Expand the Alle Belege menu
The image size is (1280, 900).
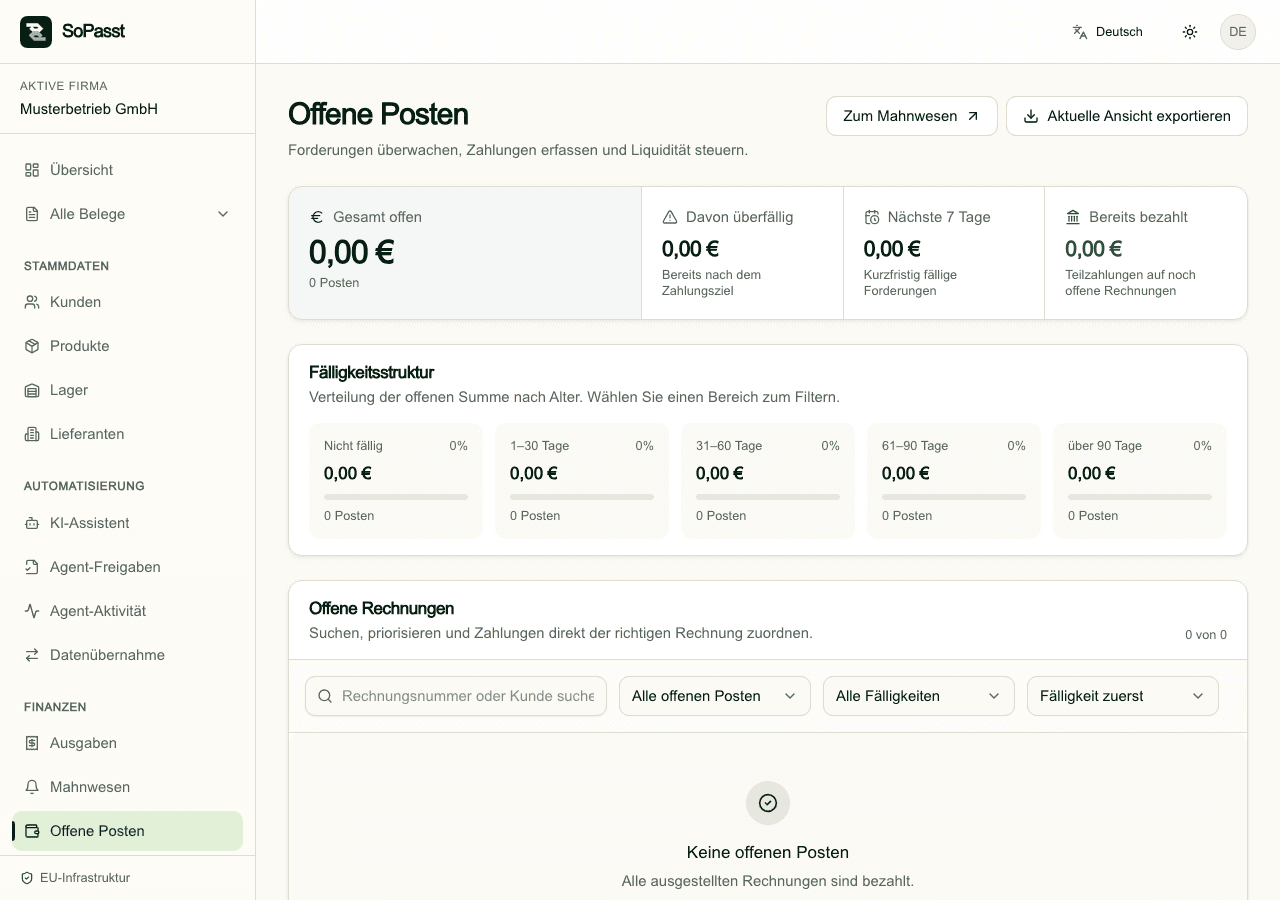pos(127,214)
